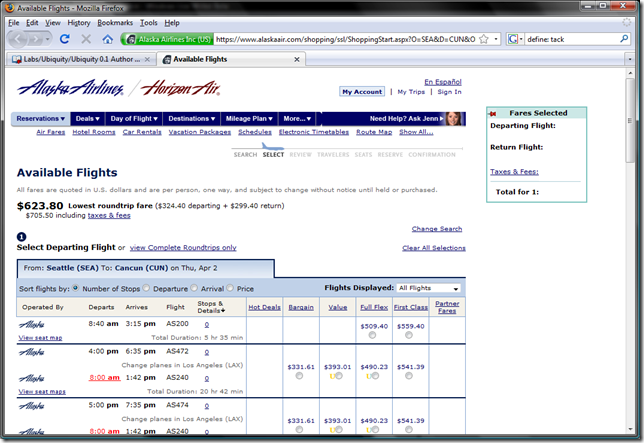This screenshot has width=644, height=443.
Task: Go to the Home page icon
Action: point(108,39)
